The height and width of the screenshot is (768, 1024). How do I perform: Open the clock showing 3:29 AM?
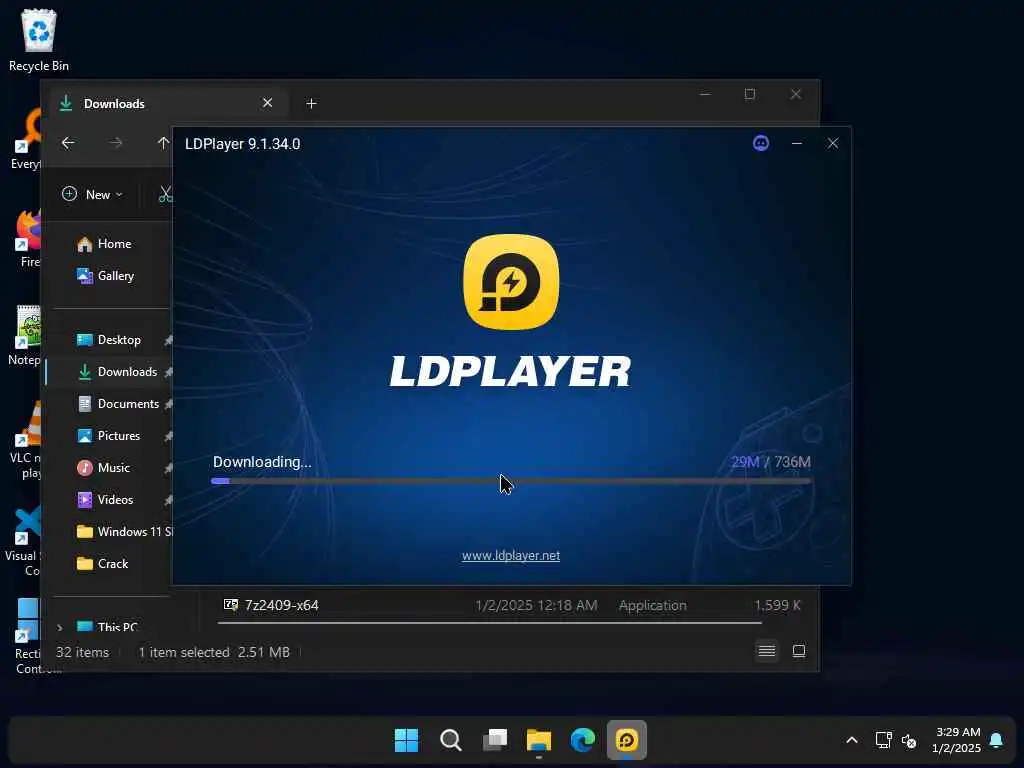[957, 740]
